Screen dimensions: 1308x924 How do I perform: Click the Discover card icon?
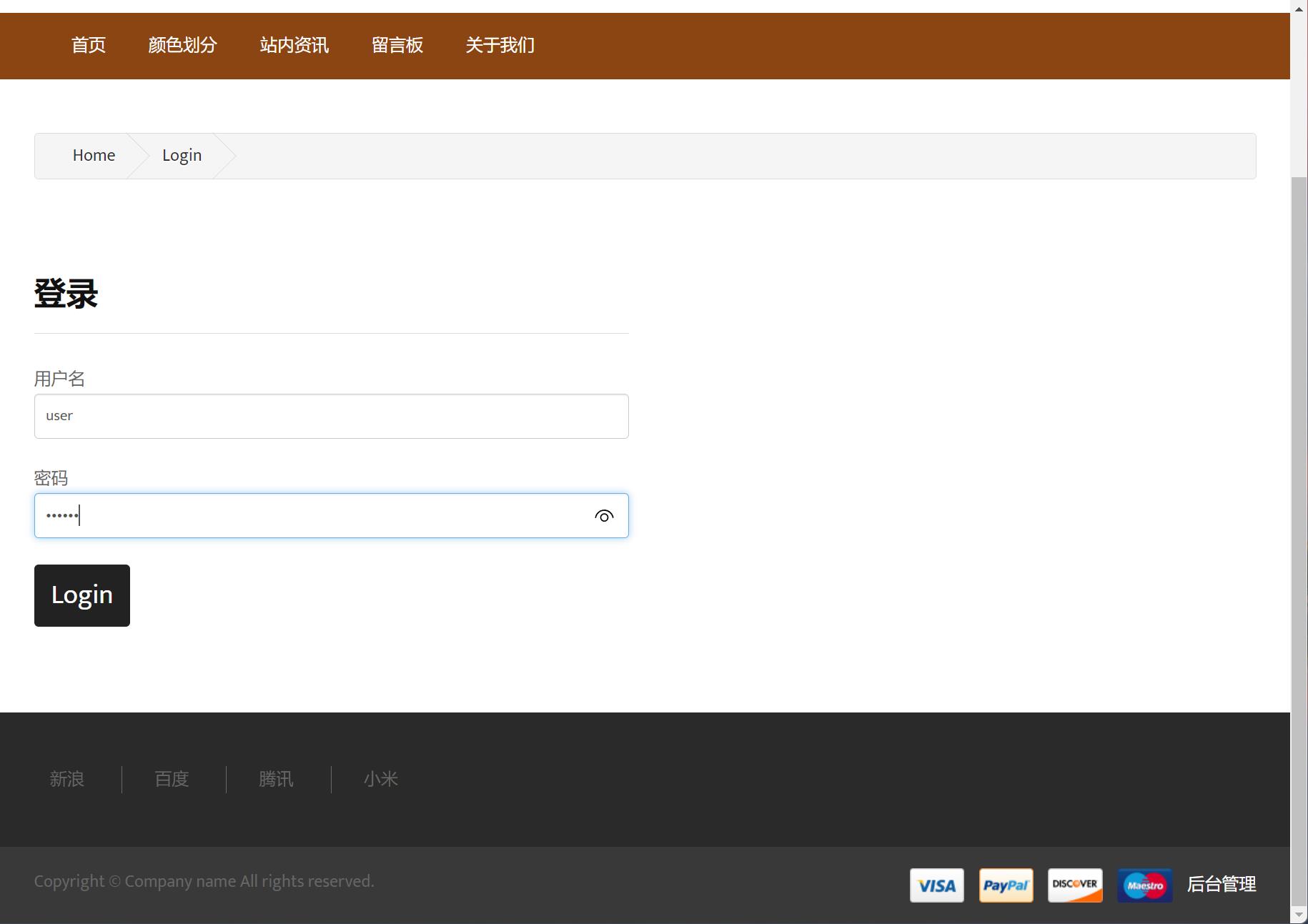1075,885
